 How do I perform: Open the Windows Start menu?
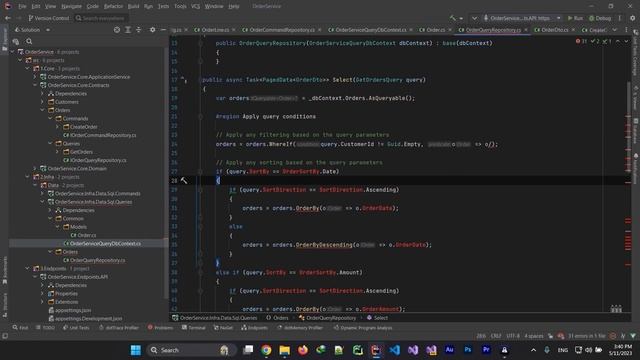click(x=136, y=350)
